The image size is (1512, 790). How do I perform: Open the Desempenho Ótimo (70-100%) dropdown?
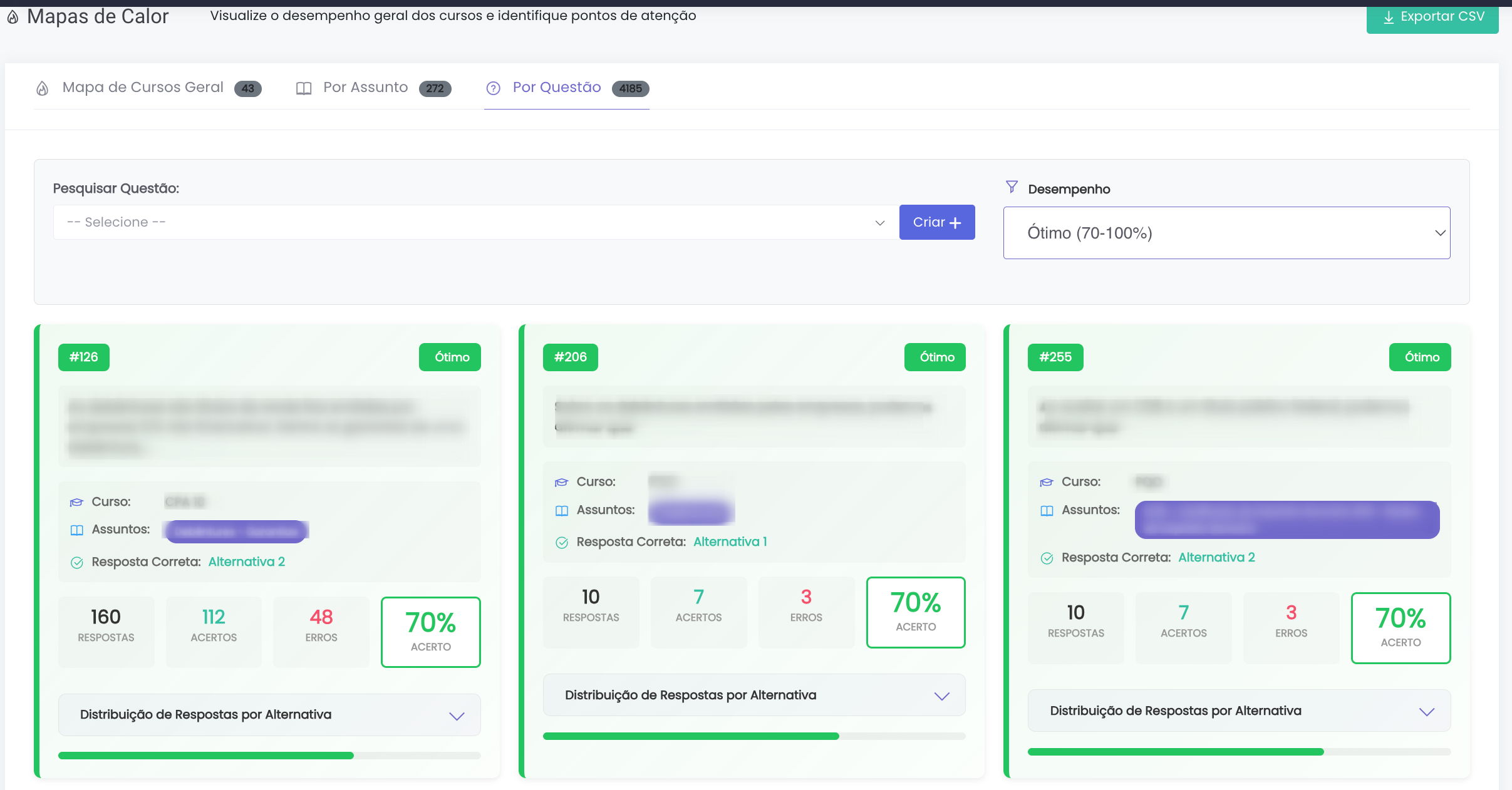tap(1226, 233)
